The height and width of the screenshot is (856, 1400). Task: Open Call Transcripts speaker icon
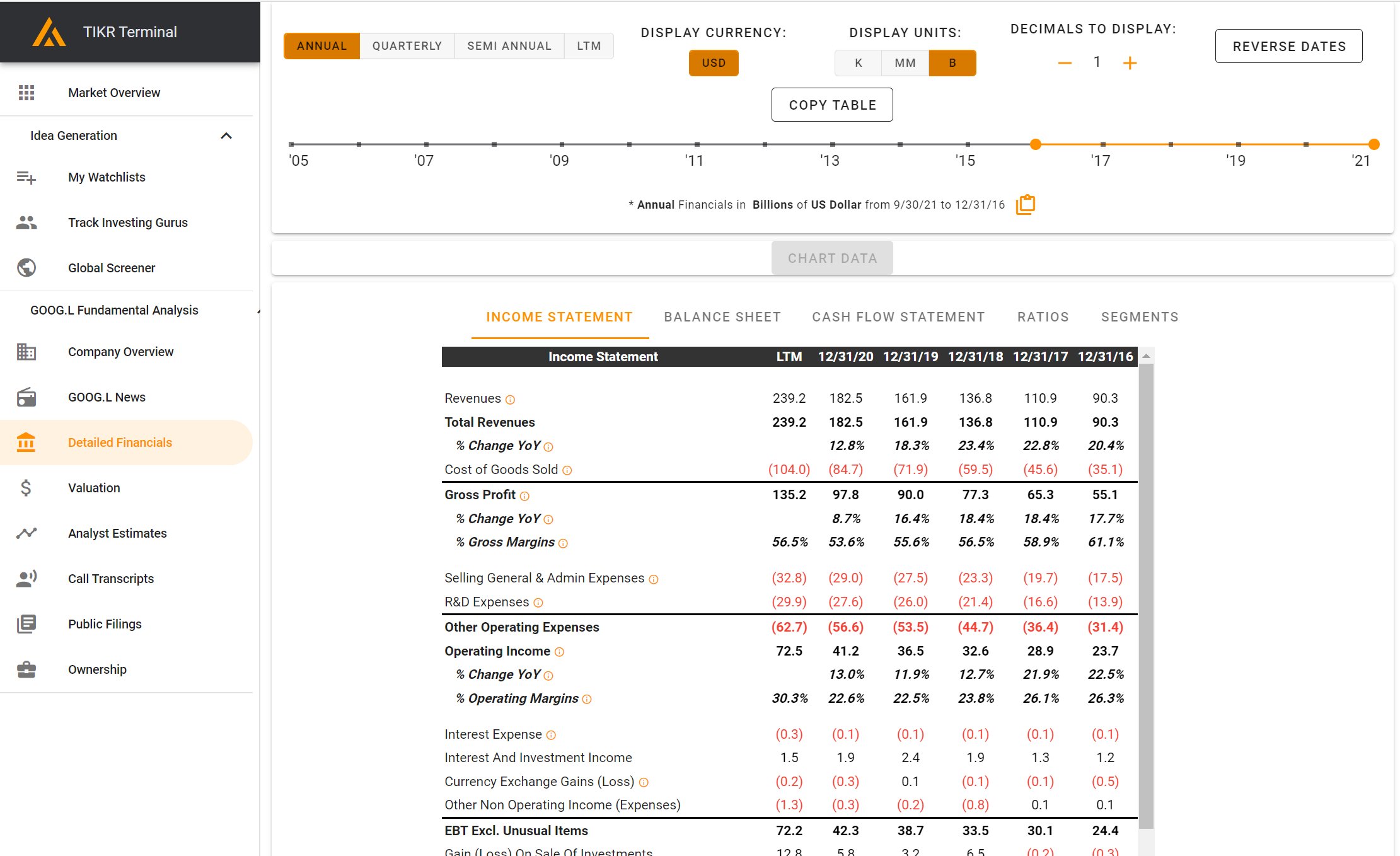tap(26, 579)
